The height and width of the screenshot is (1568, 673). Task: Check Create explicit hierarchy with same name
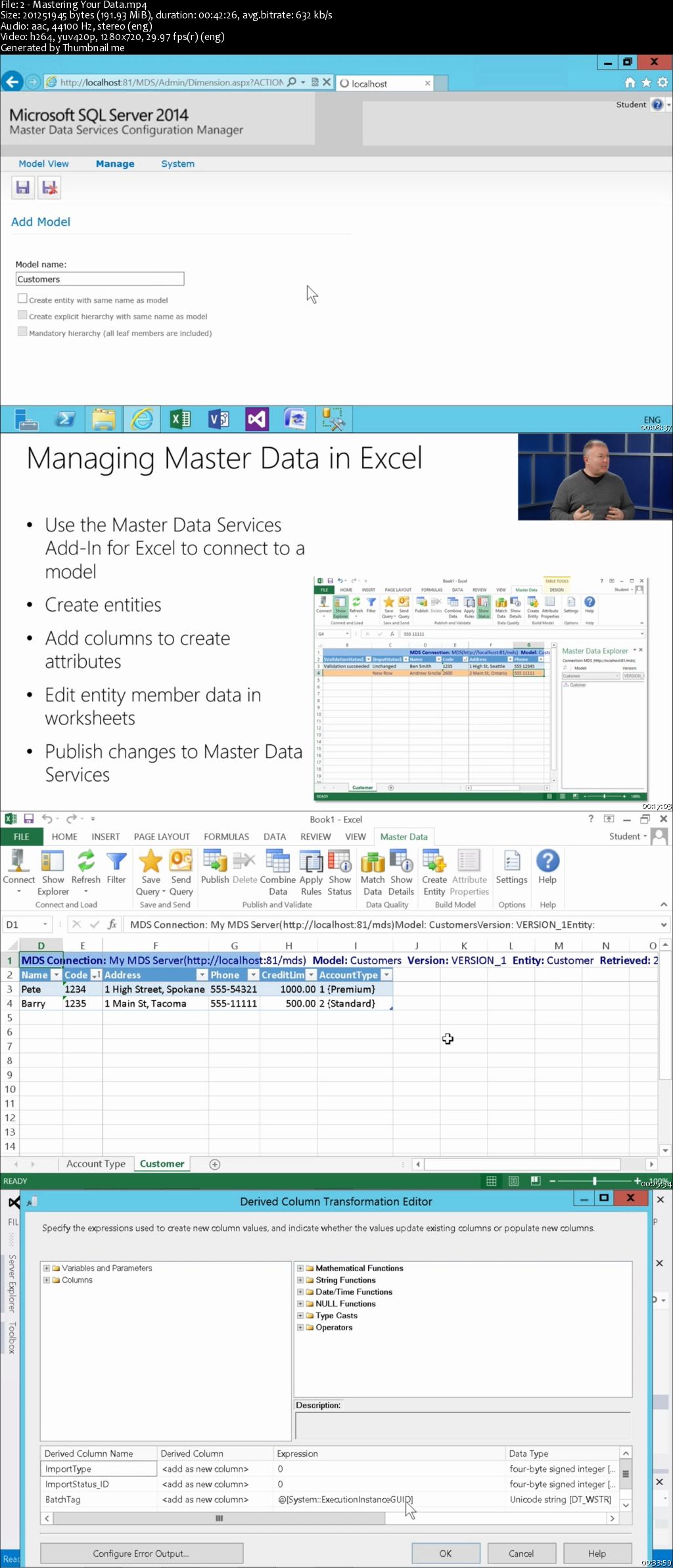point(22,315)
